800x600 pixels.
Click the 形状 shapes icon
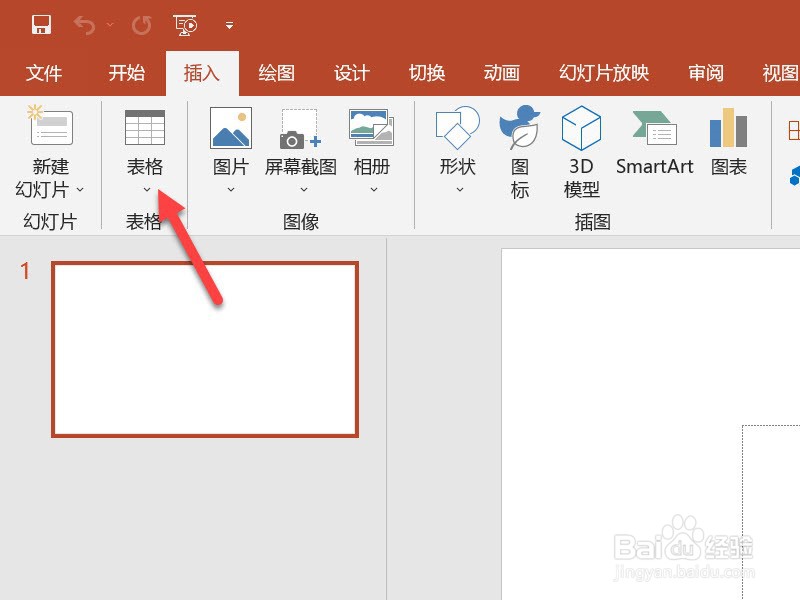tap(458, 128)
